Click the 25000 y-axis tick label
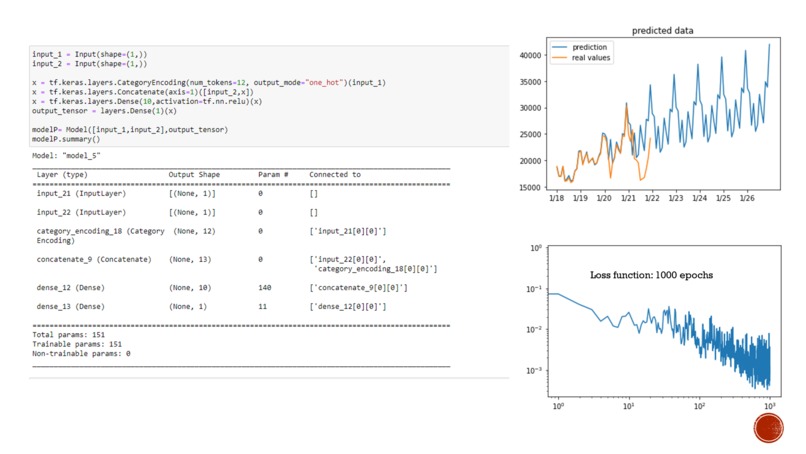Screen dimensions: 806x454 point(530,134)
